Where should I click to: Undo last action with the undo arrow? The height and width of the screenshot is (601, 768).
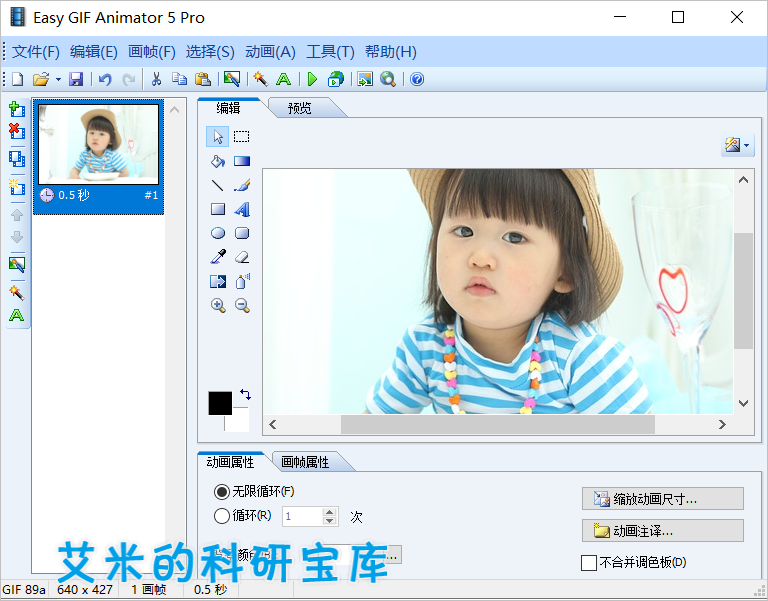point(105,79)
